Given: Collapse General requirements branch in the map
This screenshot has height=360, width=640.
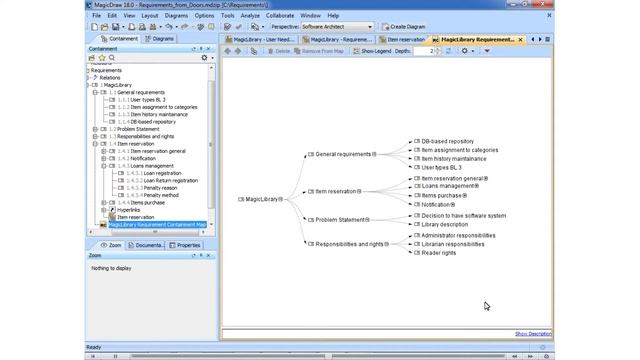Looking at the screenshot, I should 374,154.
